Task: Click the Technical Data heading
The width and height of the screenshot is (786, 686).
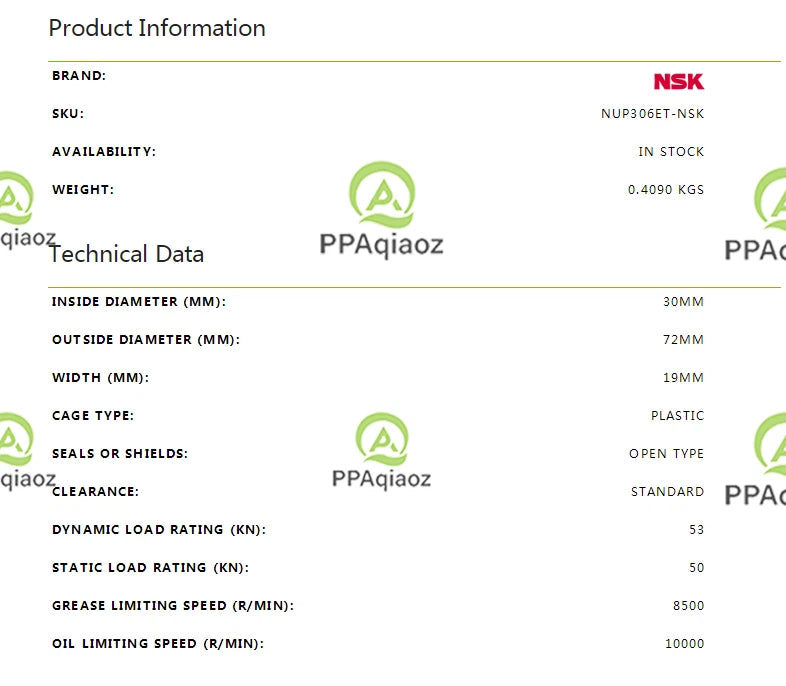Action: 126,254
